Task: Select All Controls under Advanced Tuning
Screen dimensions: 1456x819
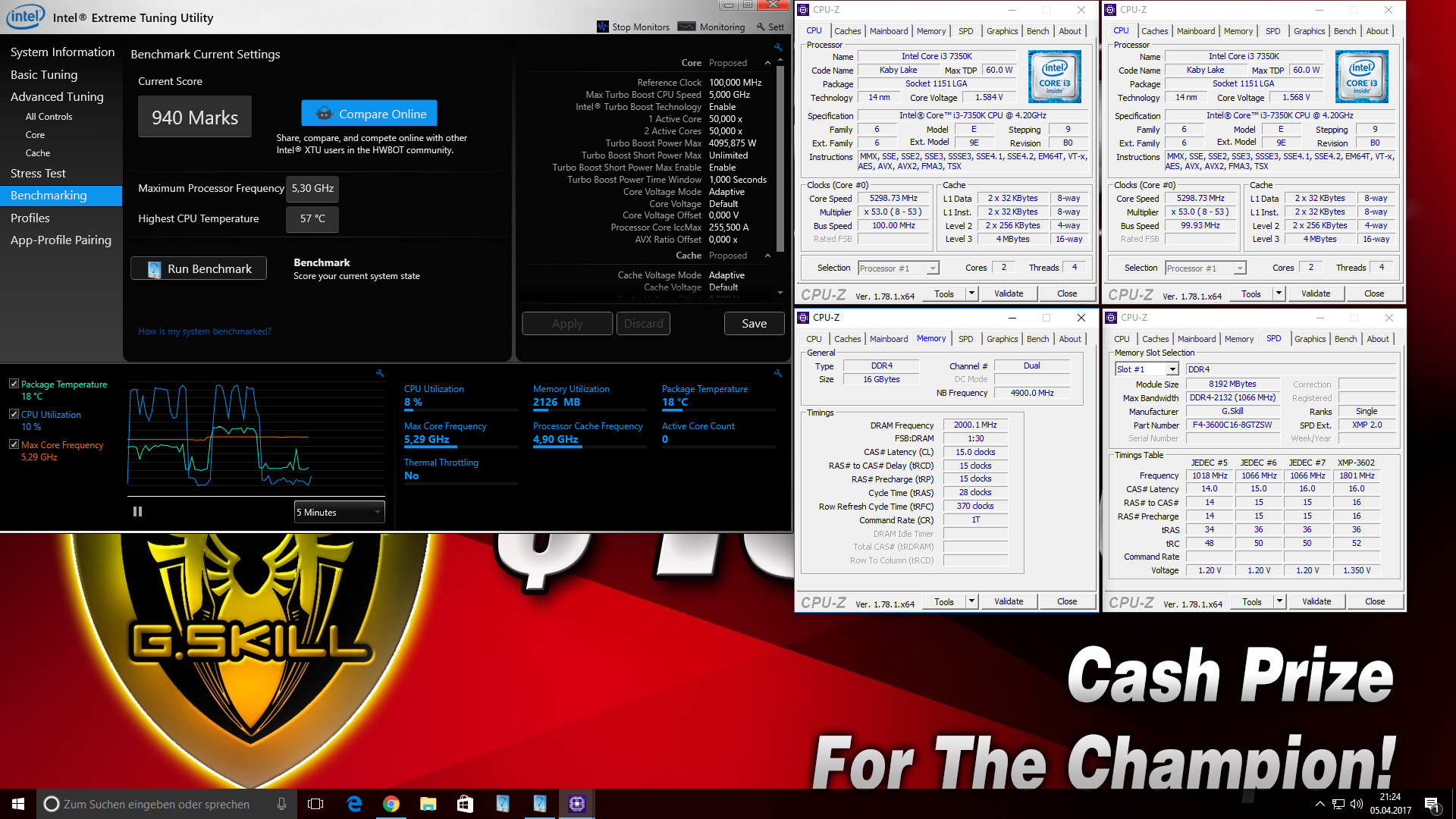Action: click(49, 117)
